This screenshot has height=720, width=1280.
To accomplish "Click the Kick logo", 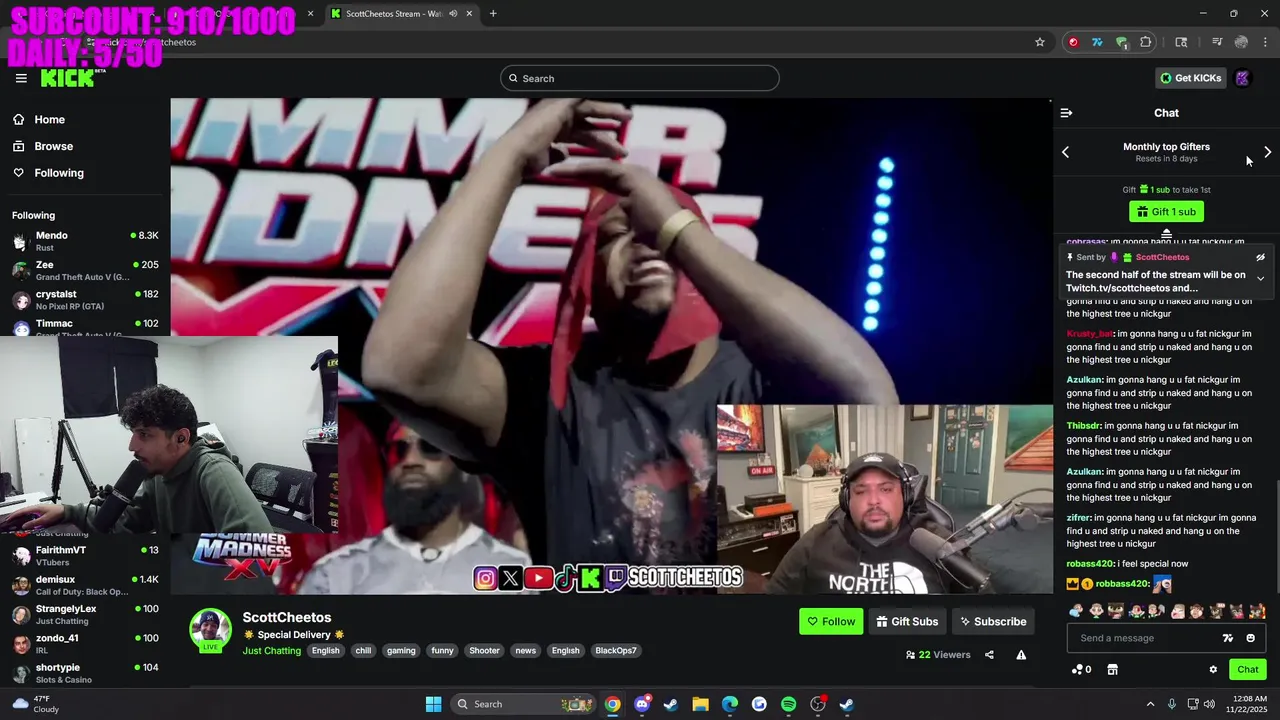I will point(67,78).
